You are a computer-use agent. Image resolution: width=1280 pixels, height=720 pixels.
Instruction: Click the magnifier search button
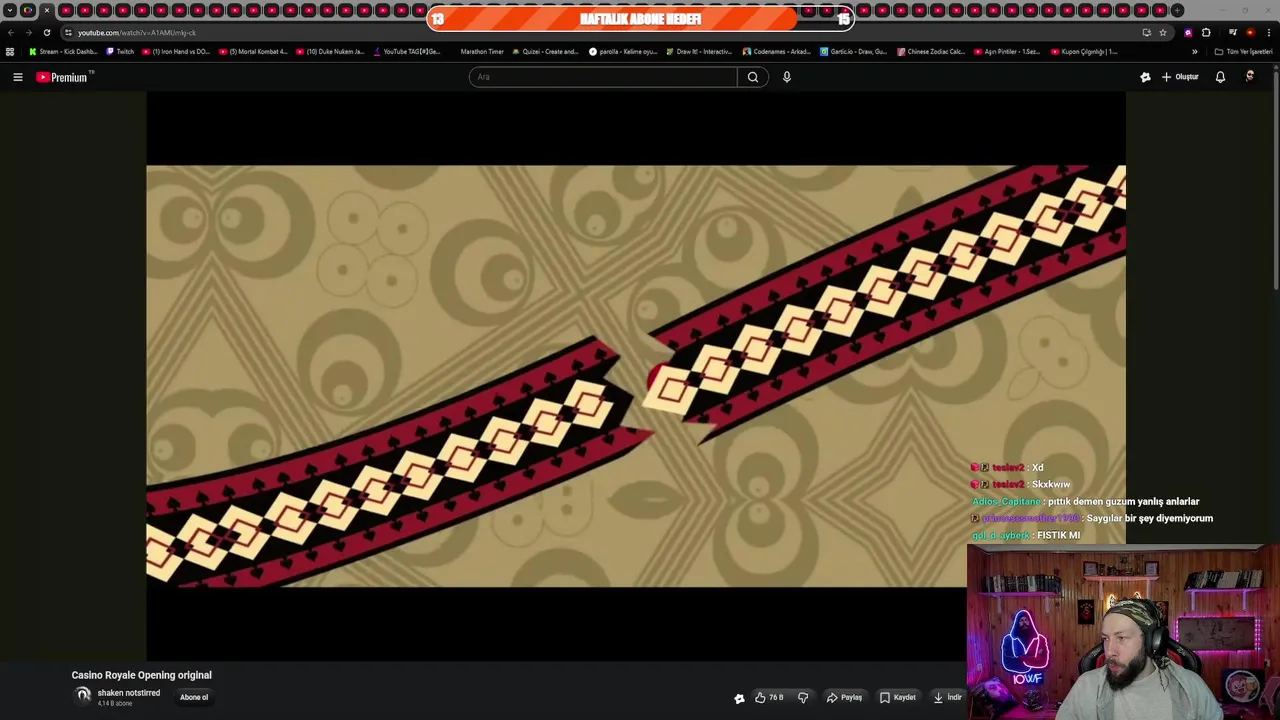[753, 77]
